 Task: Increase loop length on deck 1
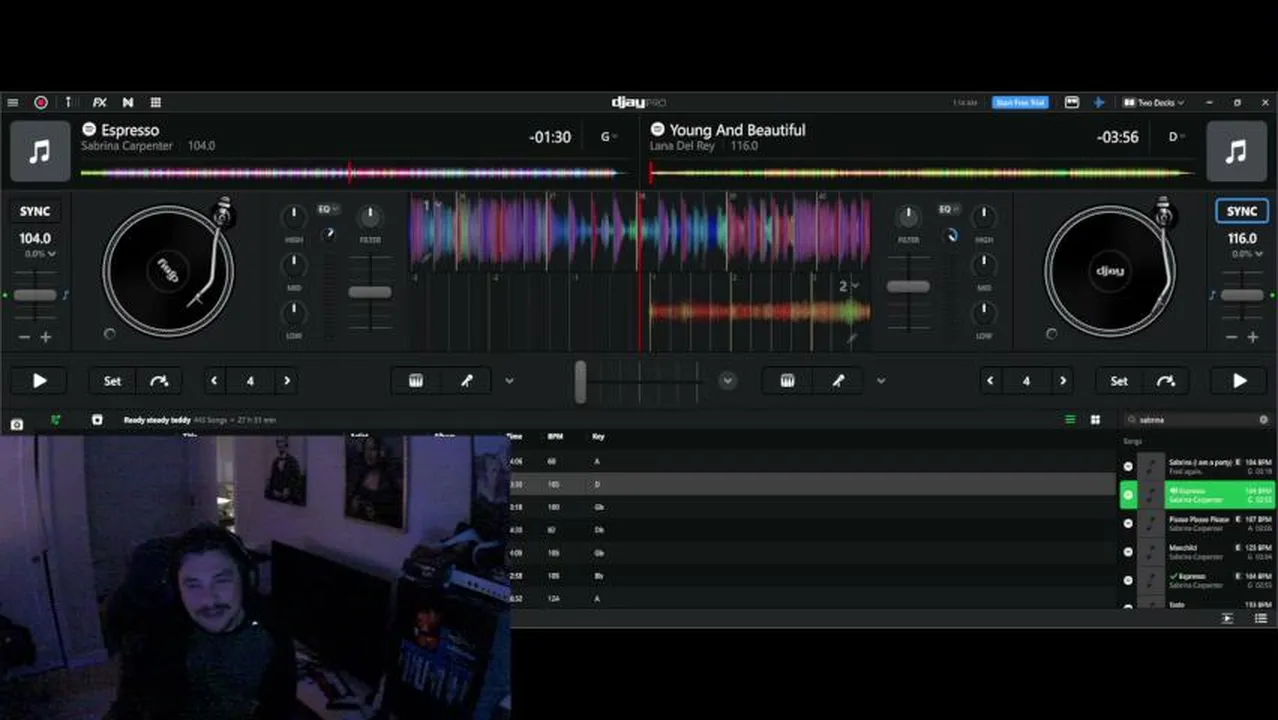point(287,381)
